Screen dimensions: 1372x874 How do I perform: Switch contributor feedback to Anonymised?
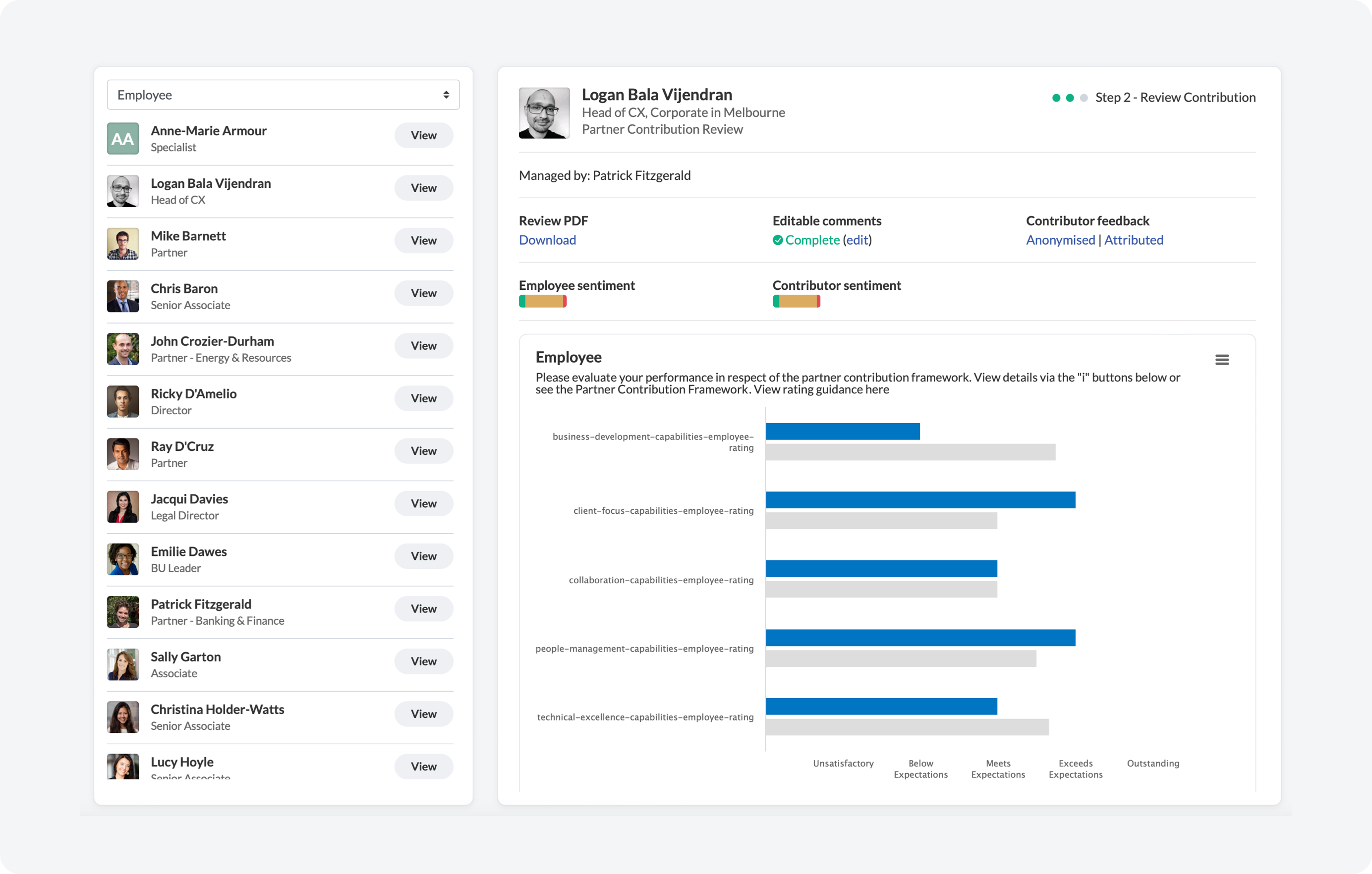tap(1060, 240)
